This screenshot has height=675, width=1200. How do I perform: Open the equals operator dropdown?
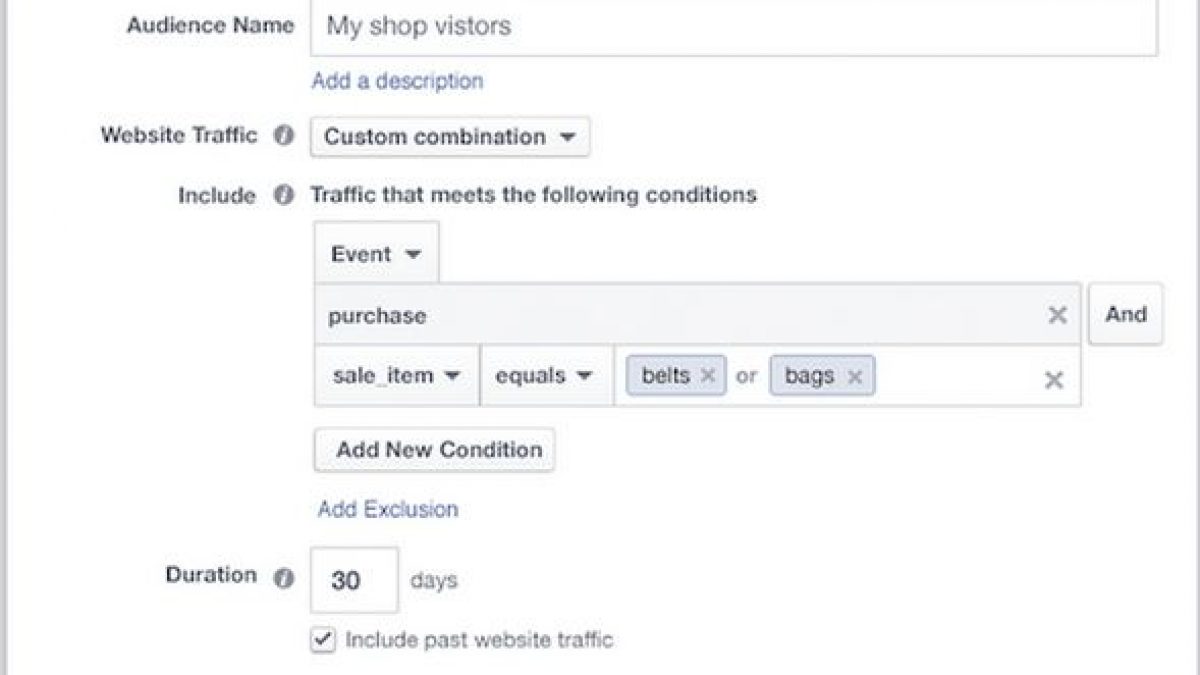point(546,376)
